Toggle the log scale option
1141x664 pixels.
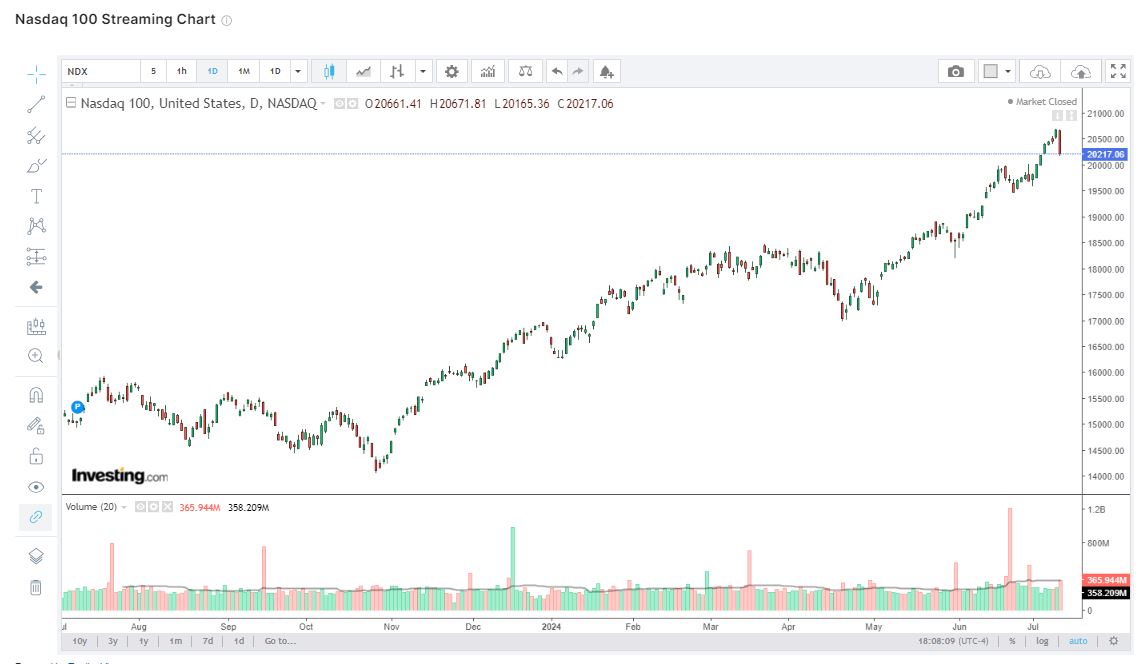(1042, 641)
